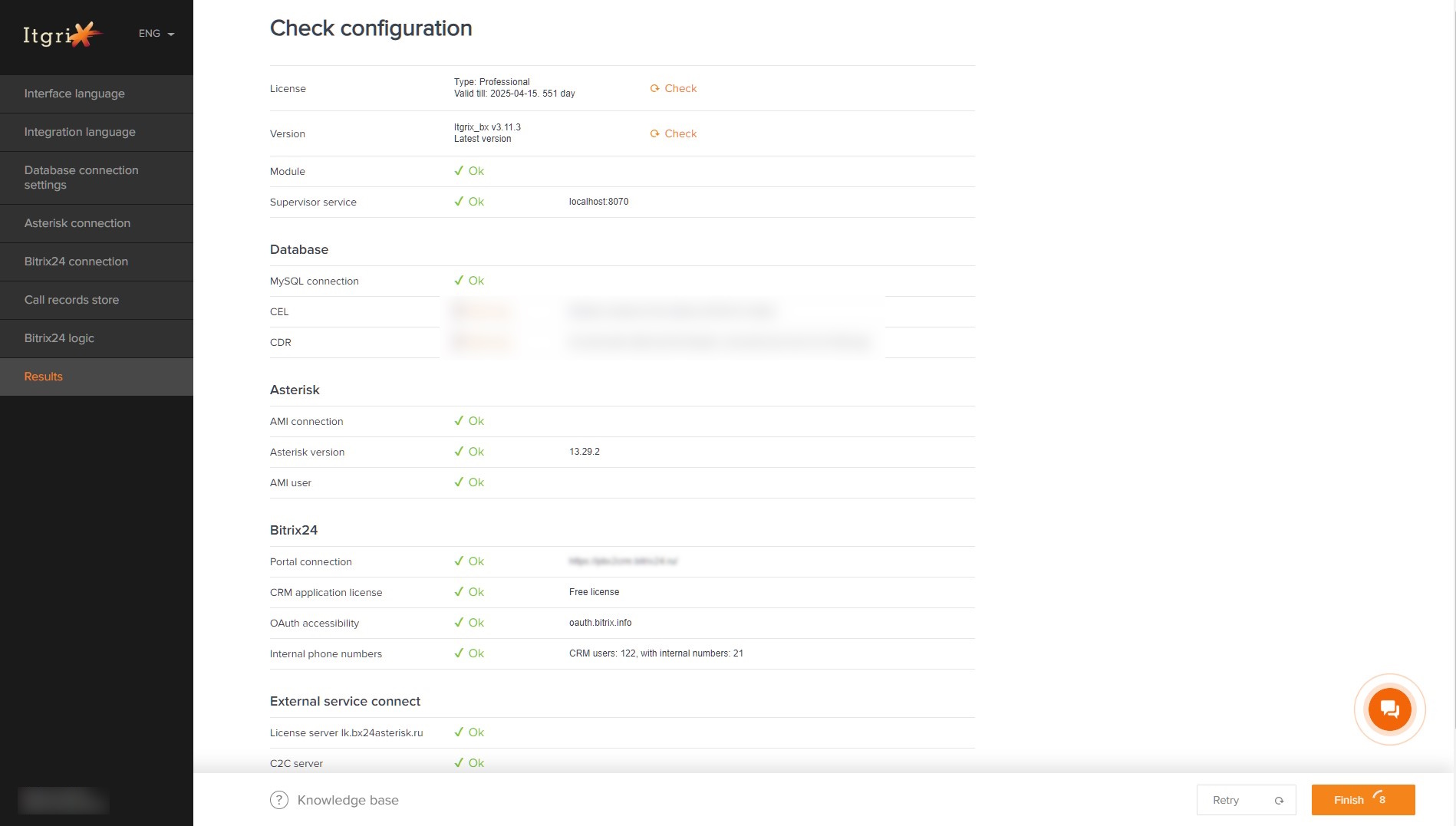Screen dimensions: 1456x826
Task: Click the Supervisor service row label
Action: (313, 202)
